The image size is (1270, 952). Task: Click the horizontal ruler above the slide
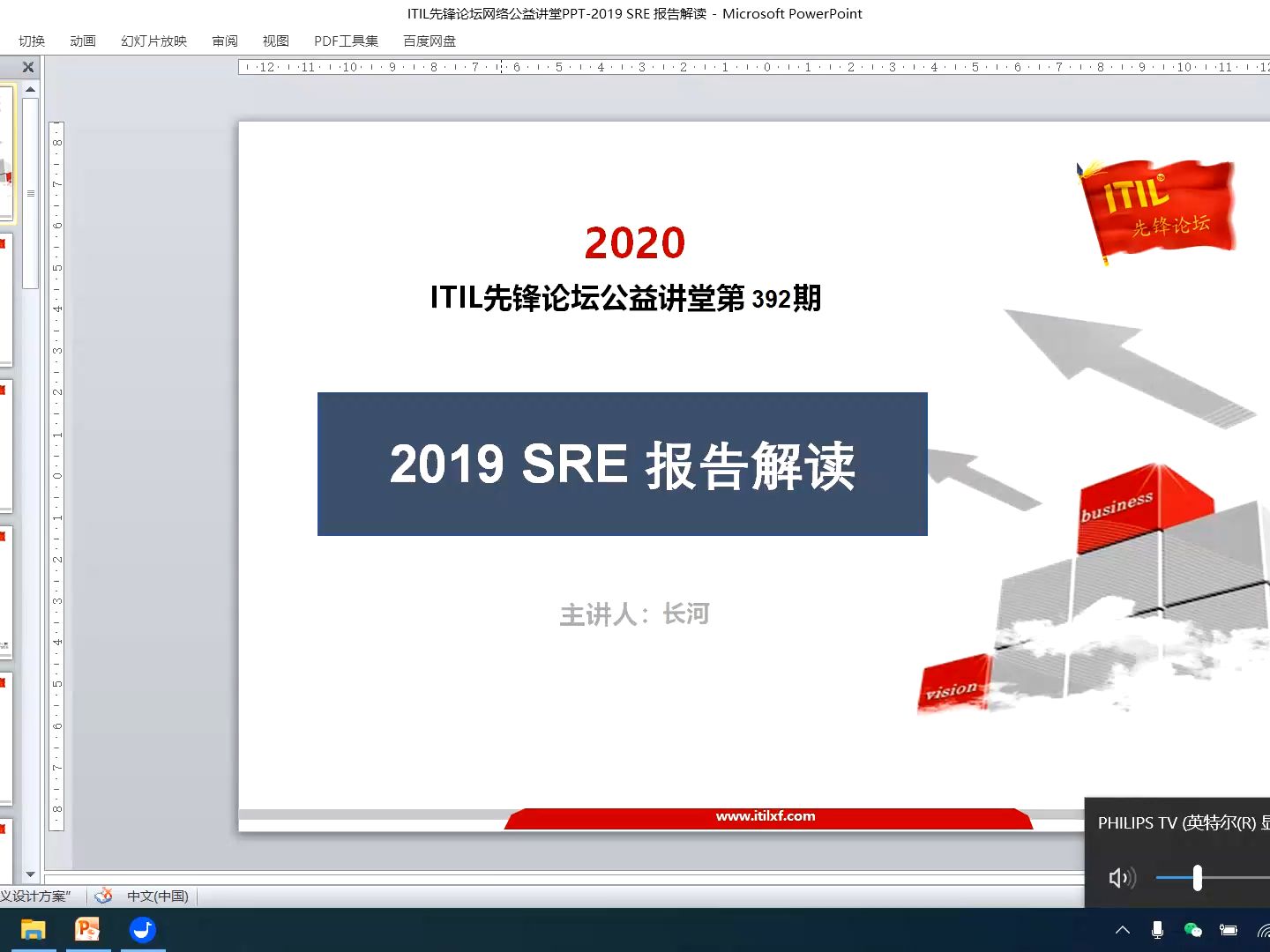[x=754, y=67]
